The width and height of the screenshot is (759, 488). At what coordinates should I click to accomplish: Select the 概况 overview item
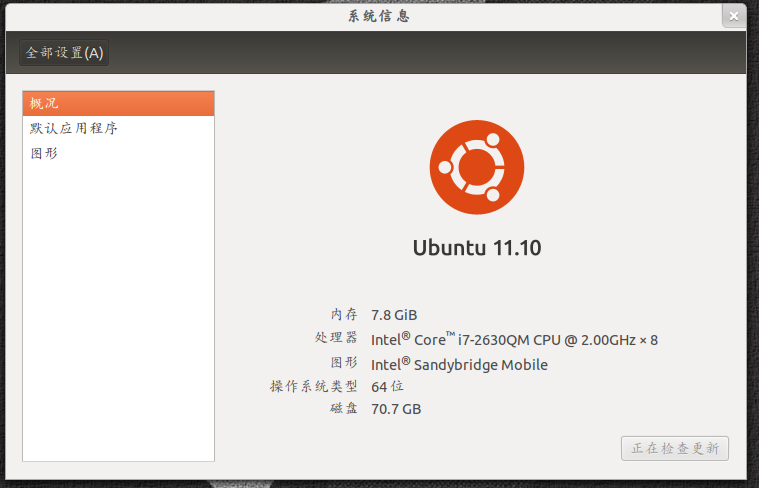(119, 104)
